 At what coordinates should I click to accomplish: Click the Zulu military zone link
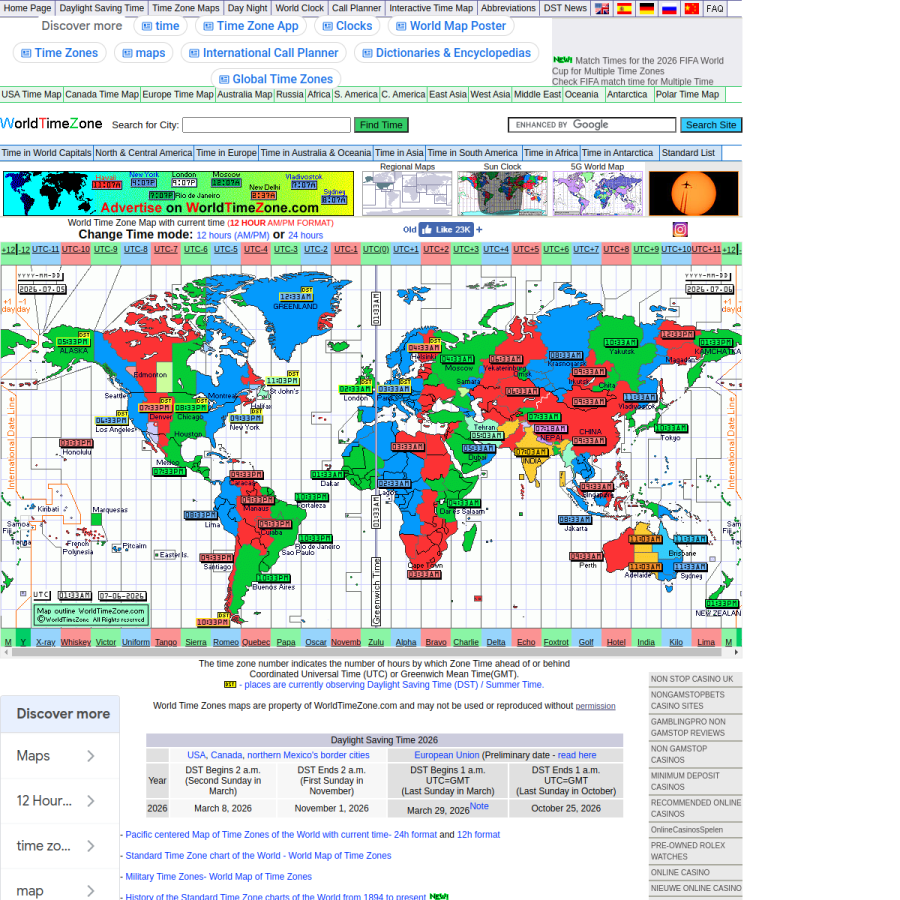(376, 642)
